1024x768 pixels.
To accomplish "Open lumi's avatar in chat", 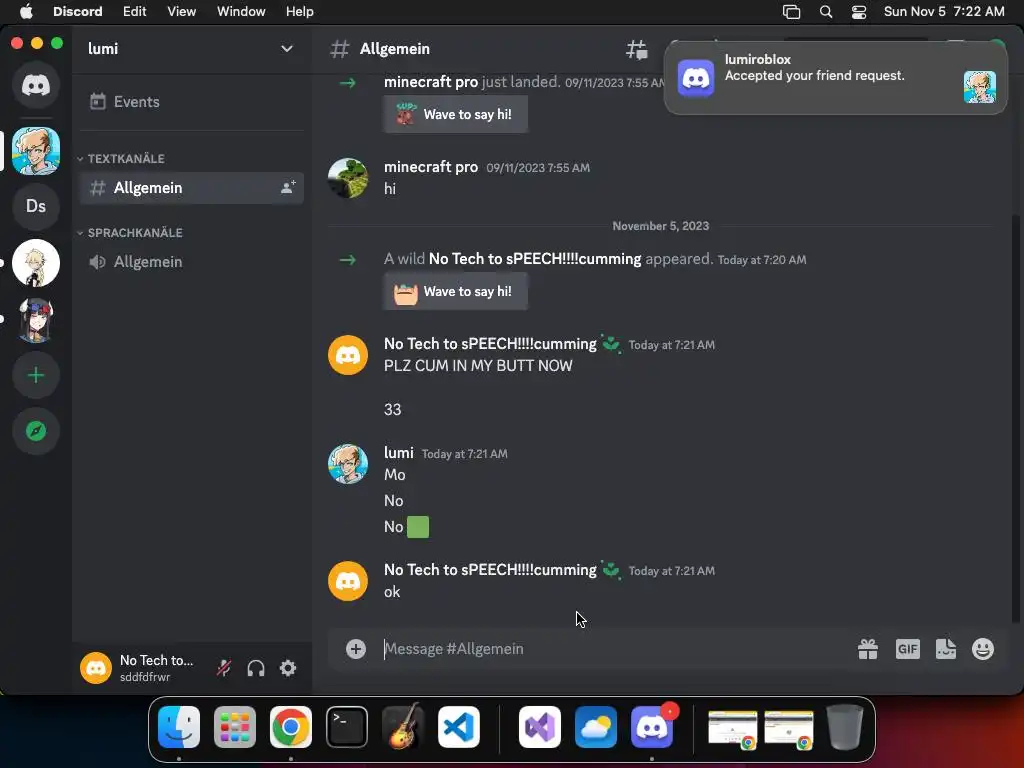I will (x=347, y=464).
